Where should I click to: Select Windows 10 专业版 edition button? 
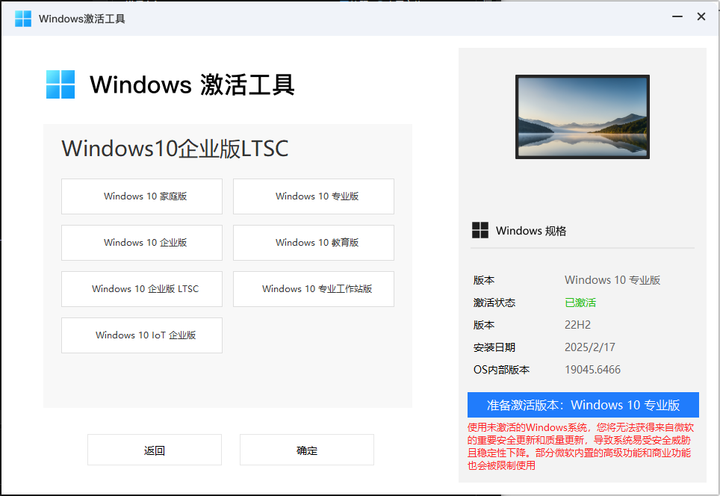click(x=313, y=197)
